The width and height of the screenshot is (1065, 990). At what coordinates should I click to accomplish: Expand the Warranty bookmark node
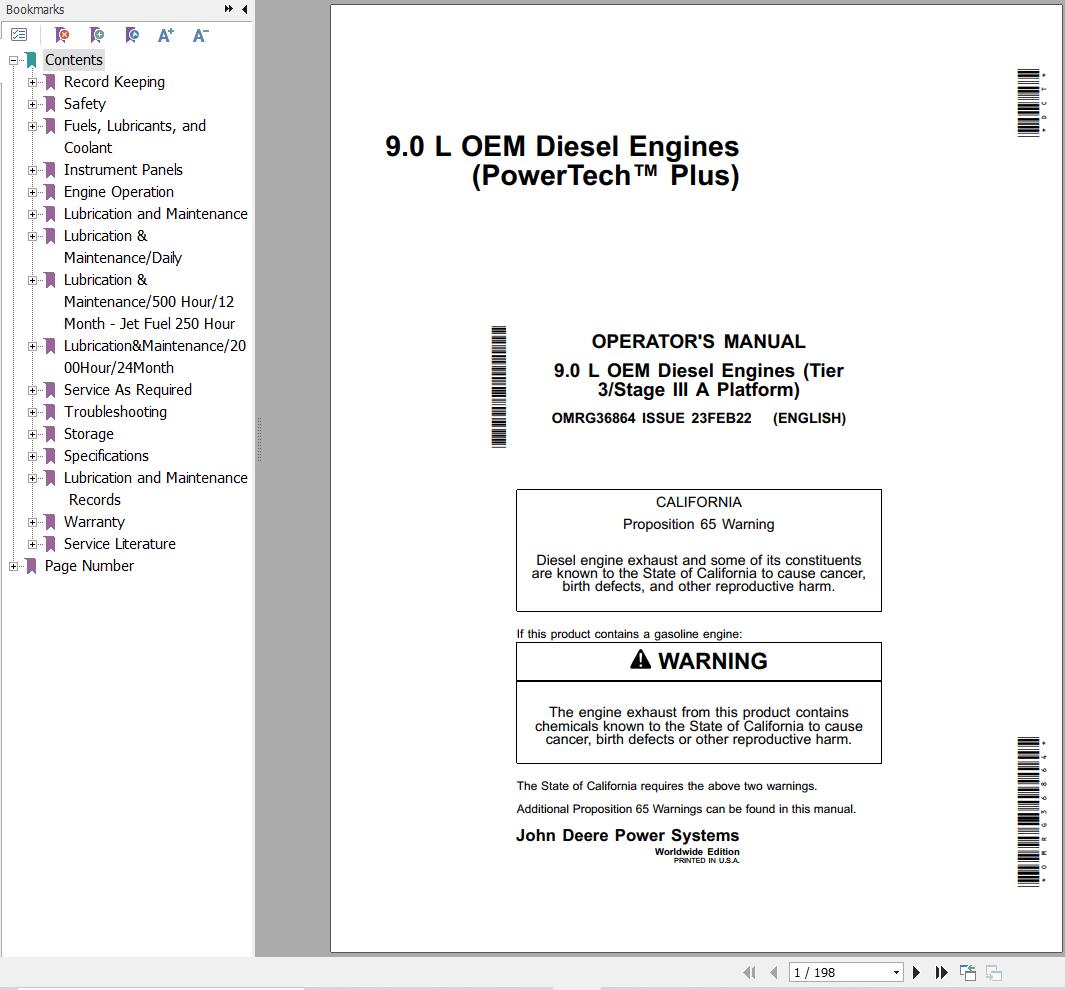pos(32,522)
